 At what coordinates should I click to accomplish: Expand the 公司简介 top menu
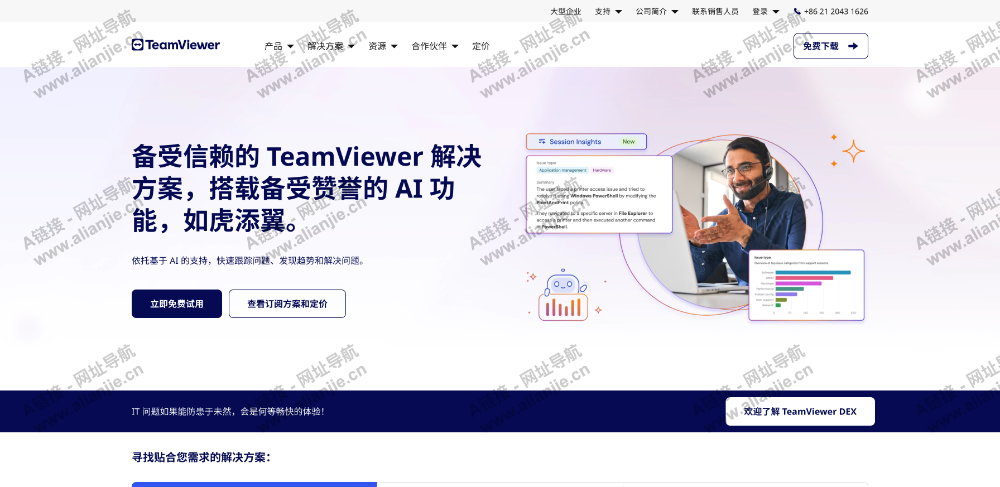[x=657, y=11]
